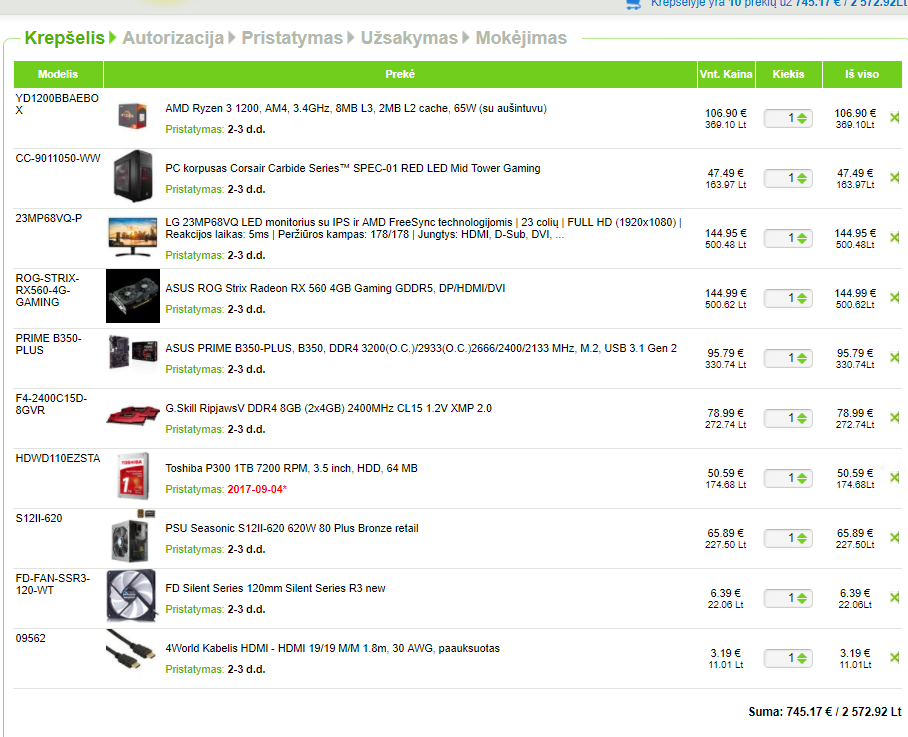908x737 pixels.
Task: Open the Corsair Carbide case thumbnail
Action: coord(133,176)
